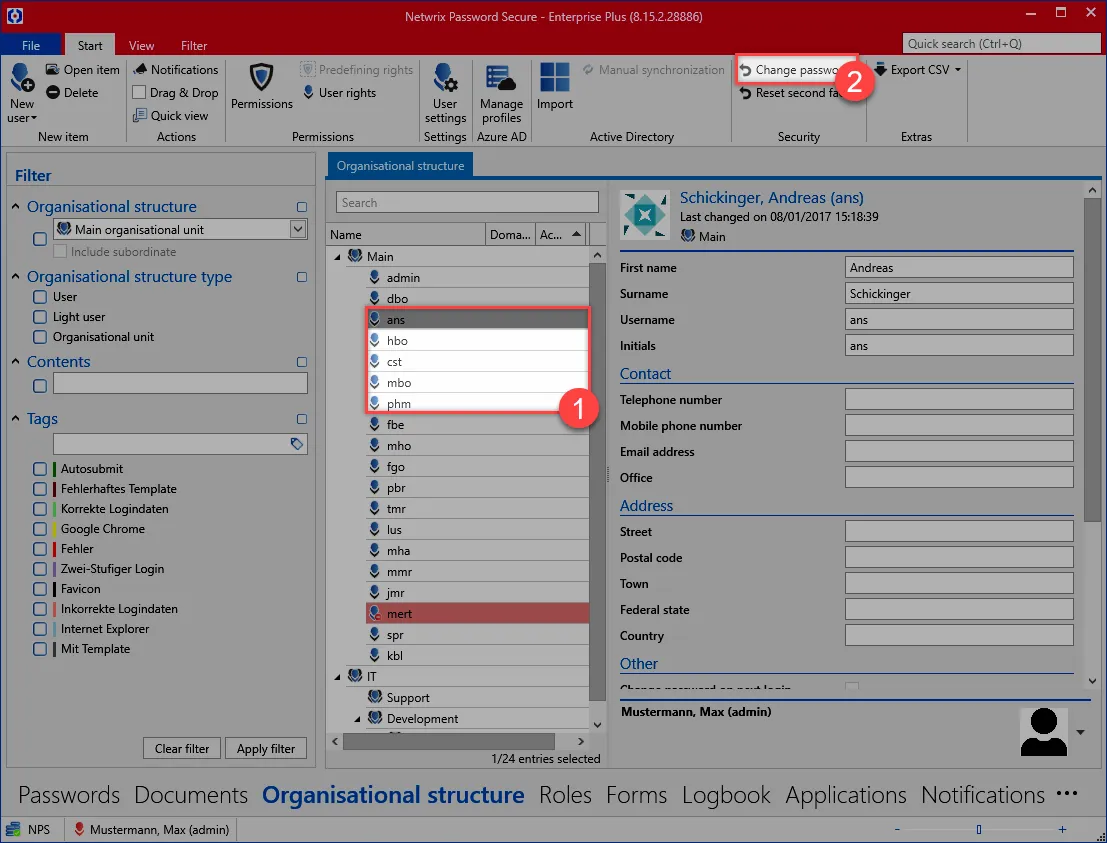The width and height of the screenshot is (1107, 843).
Task: Switch to the View ribbon tab
Action: tap(141, 45)
